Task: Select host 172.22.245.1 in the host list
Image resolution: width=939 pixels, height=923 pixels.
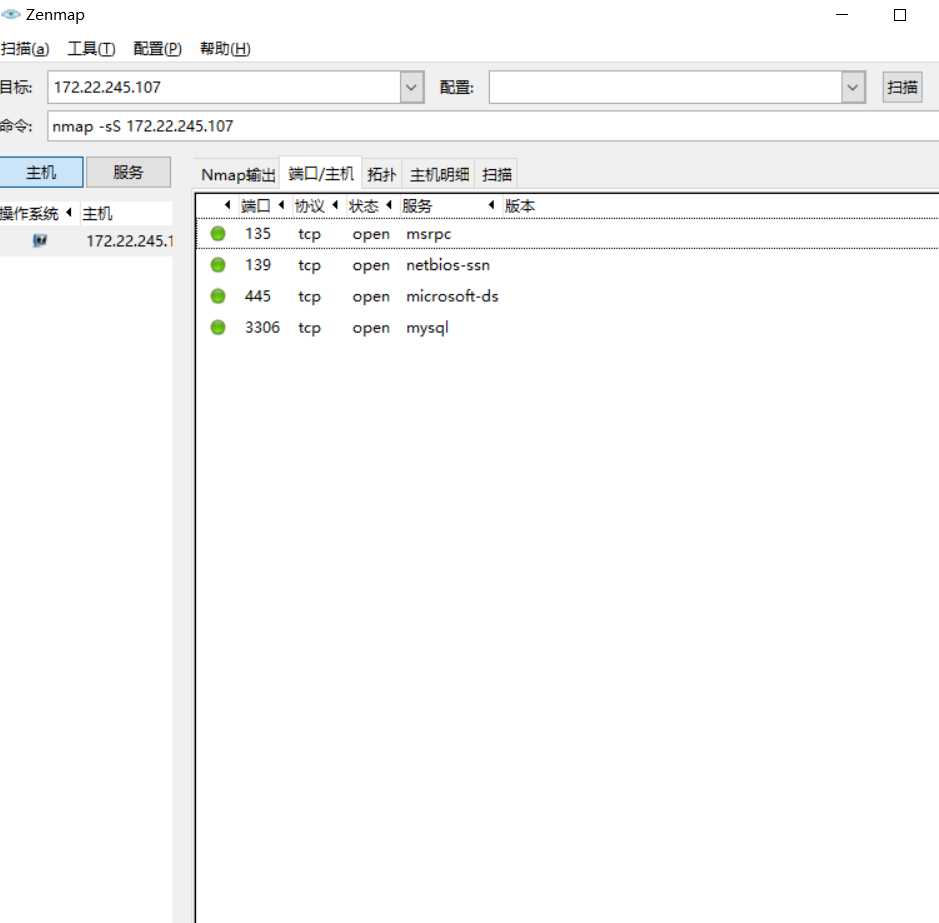Action: pos(86,241)
